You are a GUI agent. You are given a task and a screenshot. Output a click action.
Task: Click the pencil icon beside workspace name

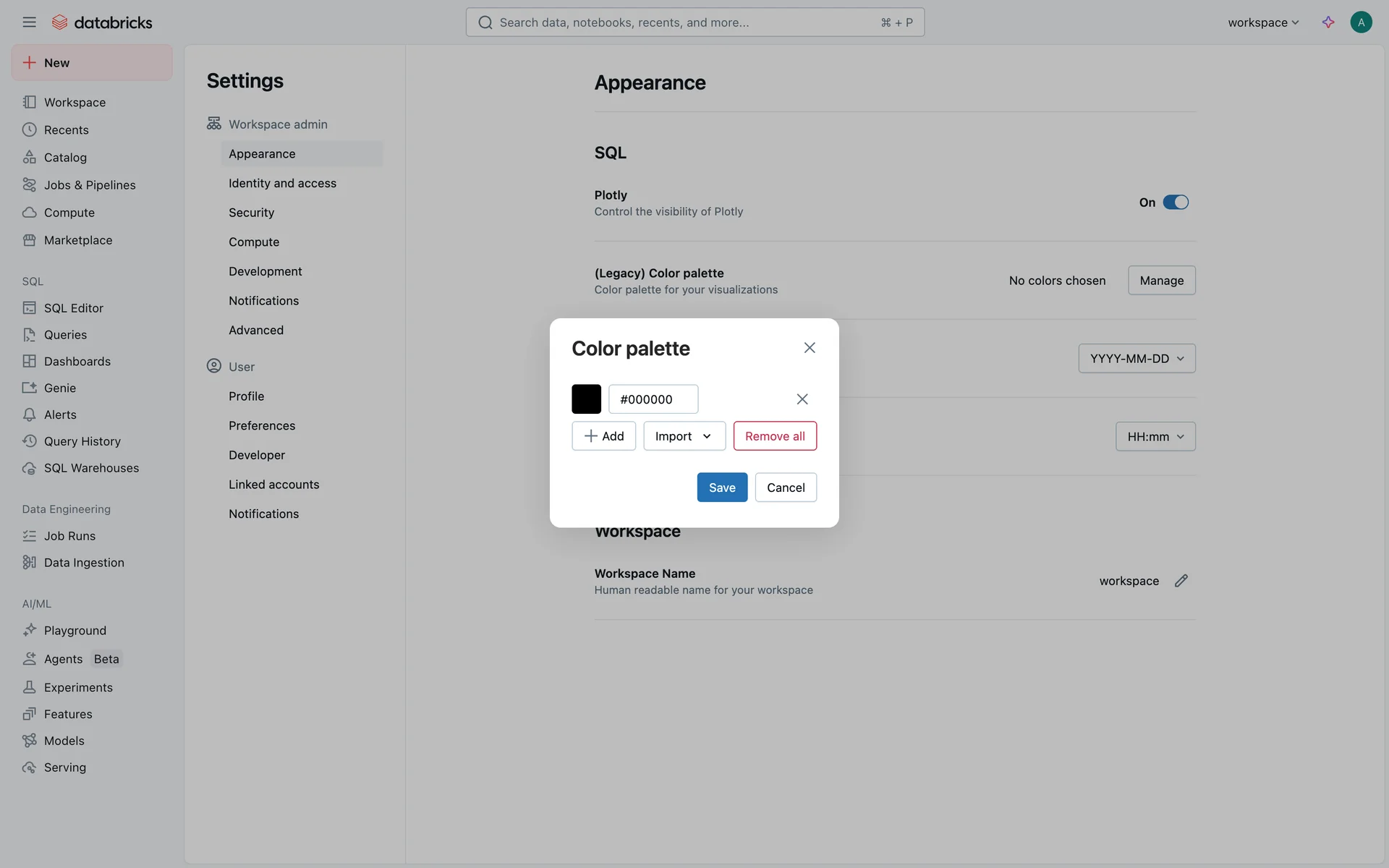1181,581
